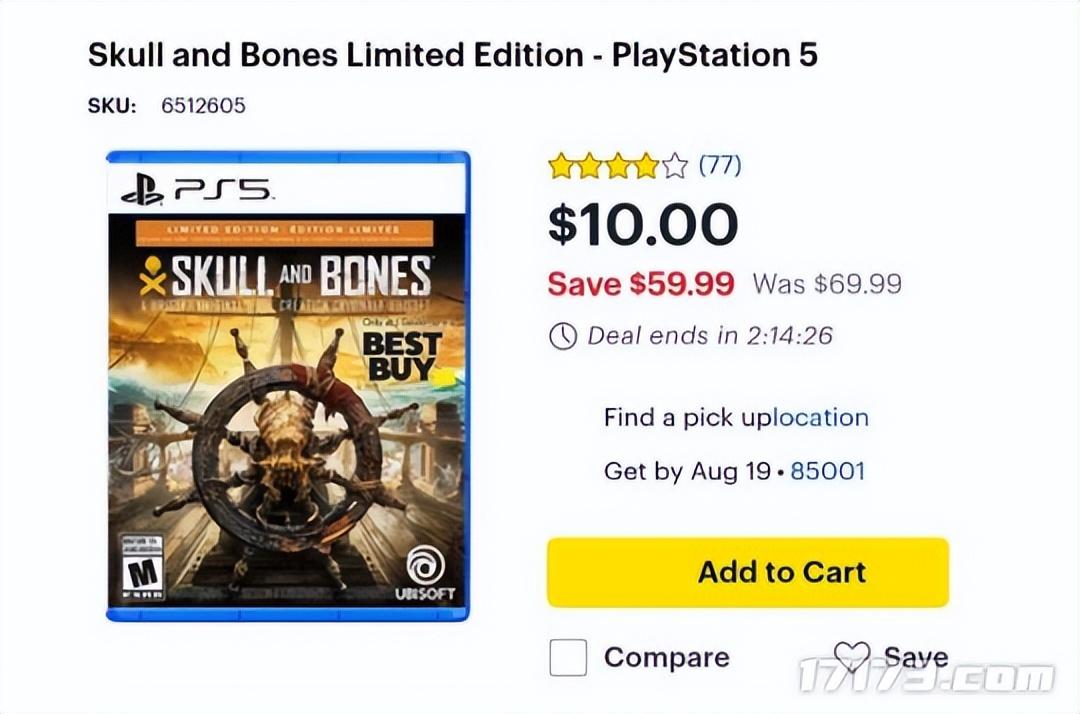Click the skull crossbones logo on cover
This screenshot has width=1080, height=714.
tap(153, 274)
